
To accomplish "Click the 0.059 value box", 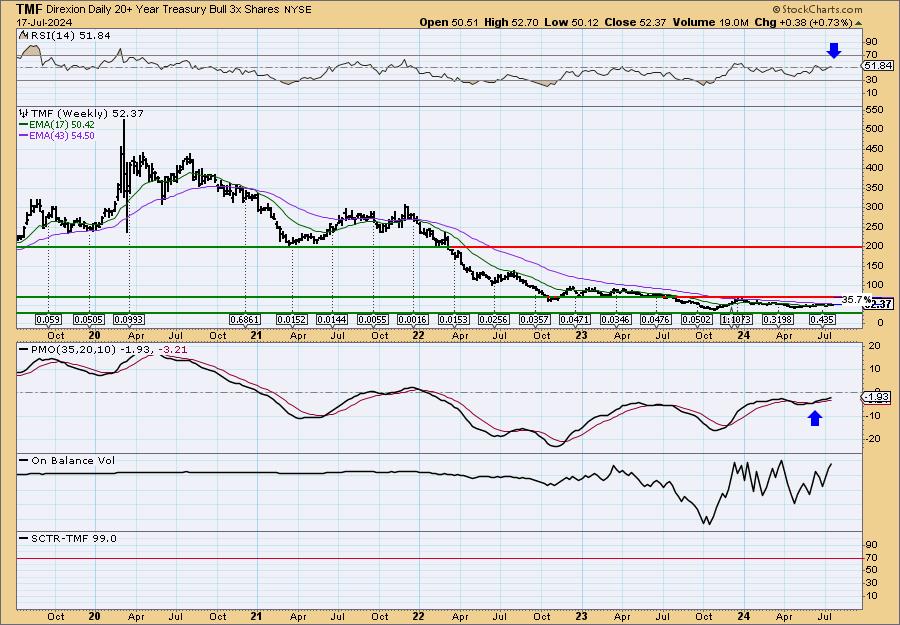I will [48, 320].
